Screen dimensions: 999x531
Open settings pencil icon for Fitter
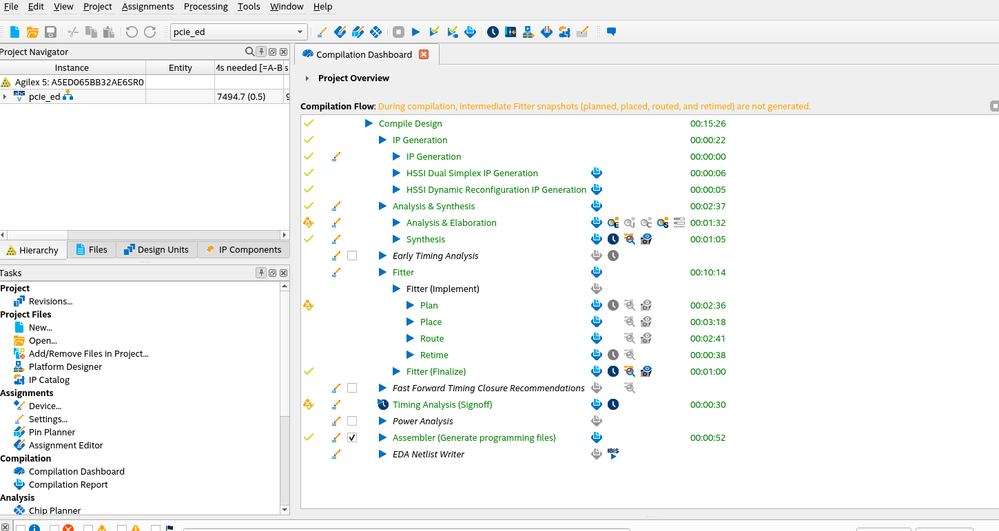click(x=336, y=273)
